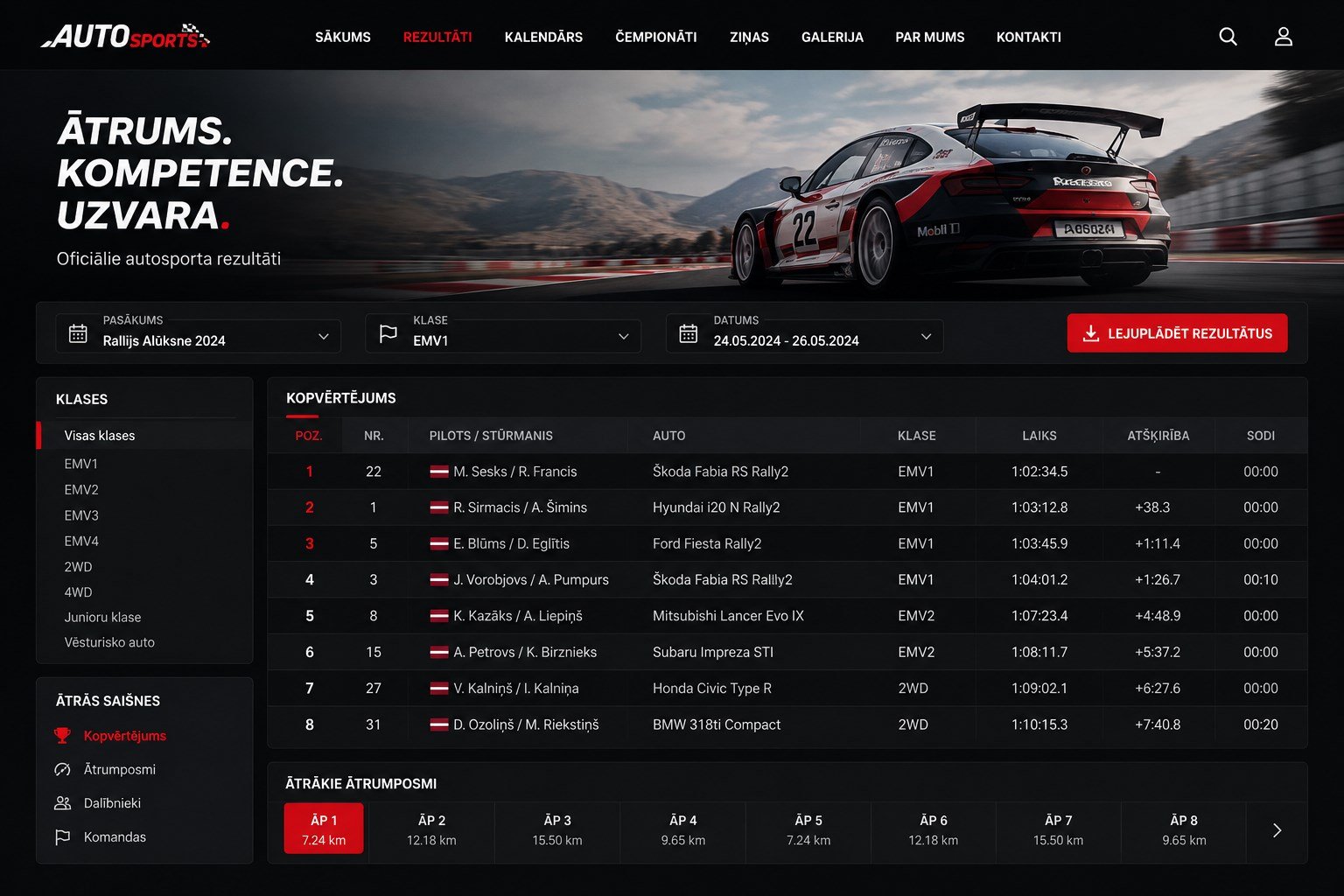This screenshot has height=896, width=1344.
Task: Choose Junioru klase in the class list
Action: [102, 617]
